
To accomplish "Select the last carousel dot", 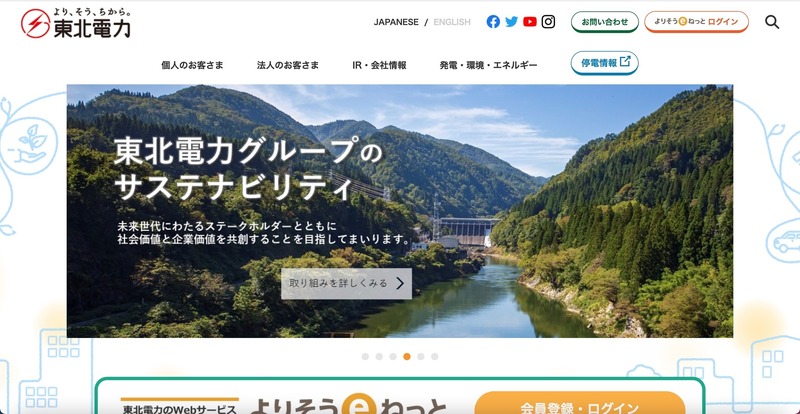I will 434,356.
